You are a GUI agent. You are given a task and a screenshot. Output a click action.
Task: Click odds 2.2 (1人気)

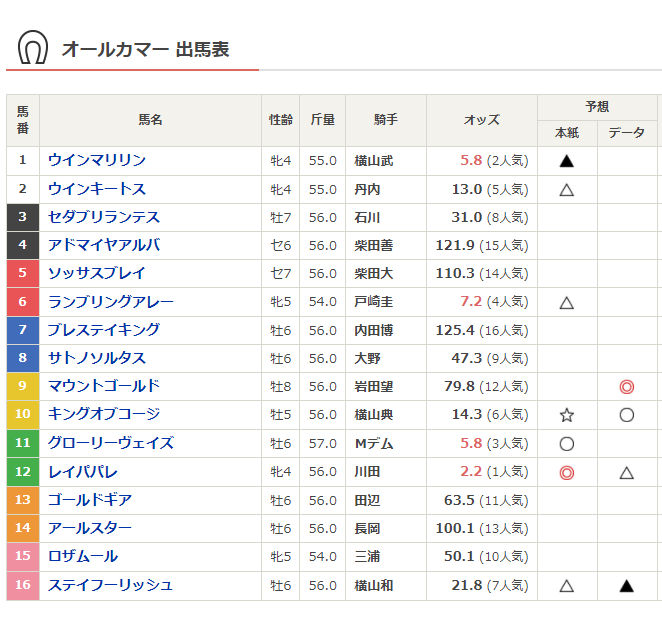click(x=494, y=472)
